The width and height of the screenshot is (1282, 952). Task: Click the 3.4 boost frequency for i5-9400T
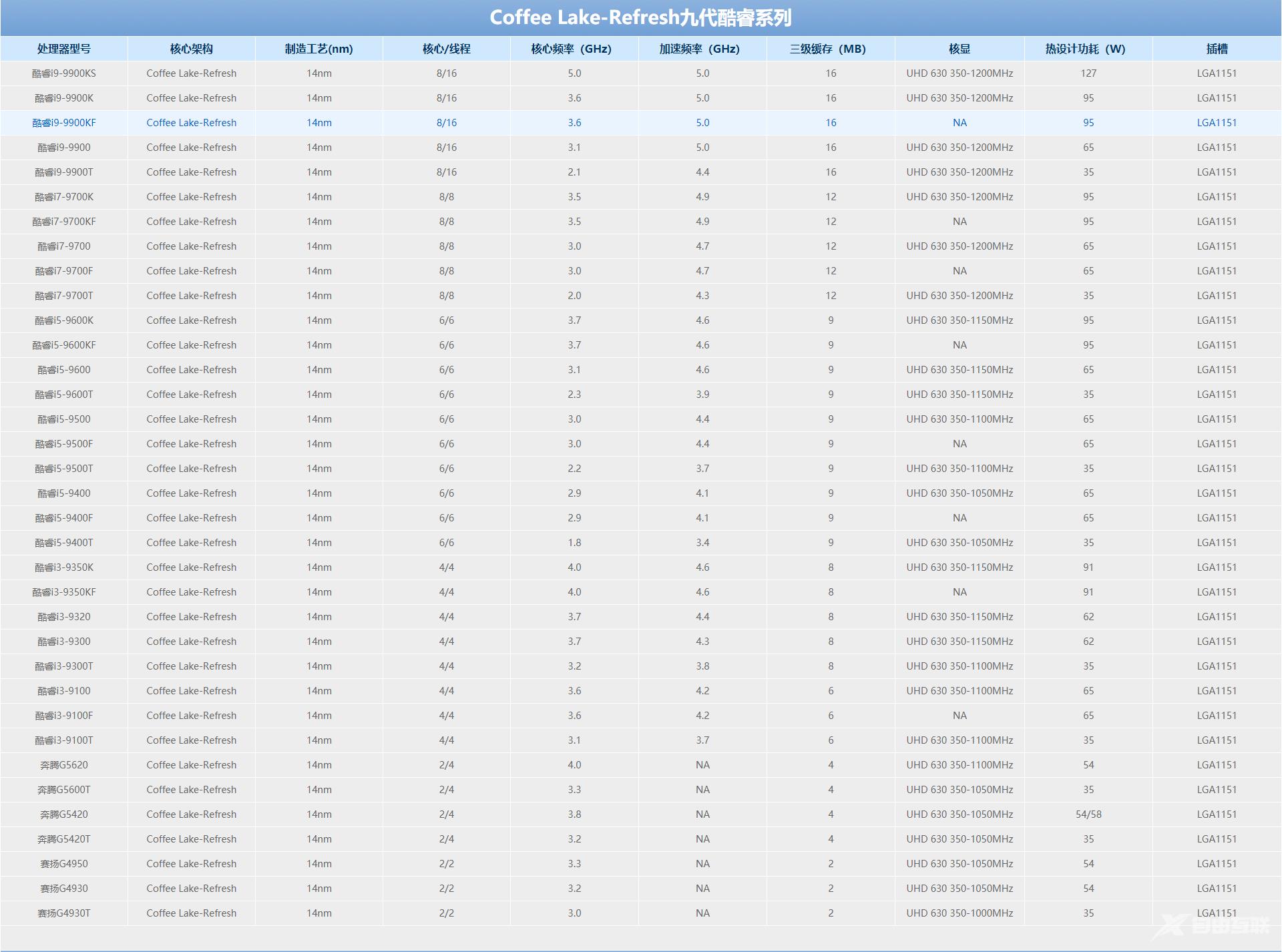click(x=702, y=543)
